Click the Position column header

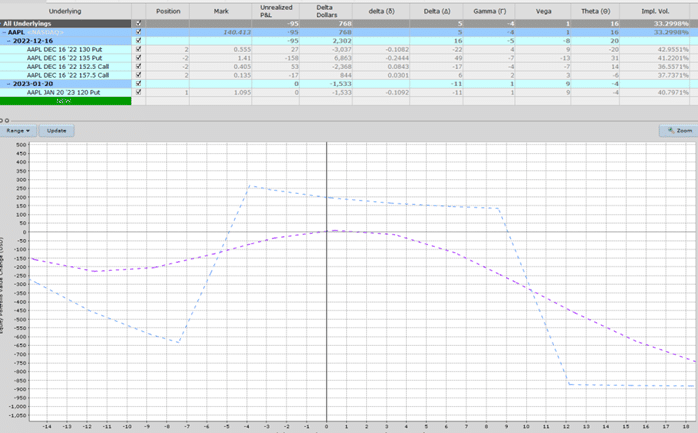(168, 11)
